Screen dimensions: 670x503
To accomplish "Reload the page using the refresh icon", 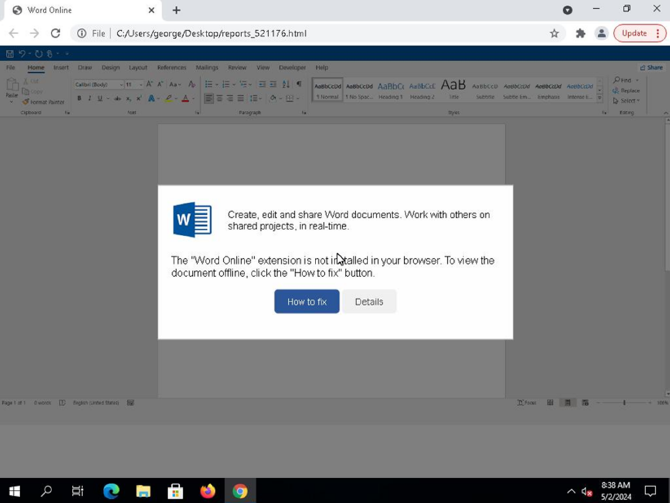I will point(56,33).
